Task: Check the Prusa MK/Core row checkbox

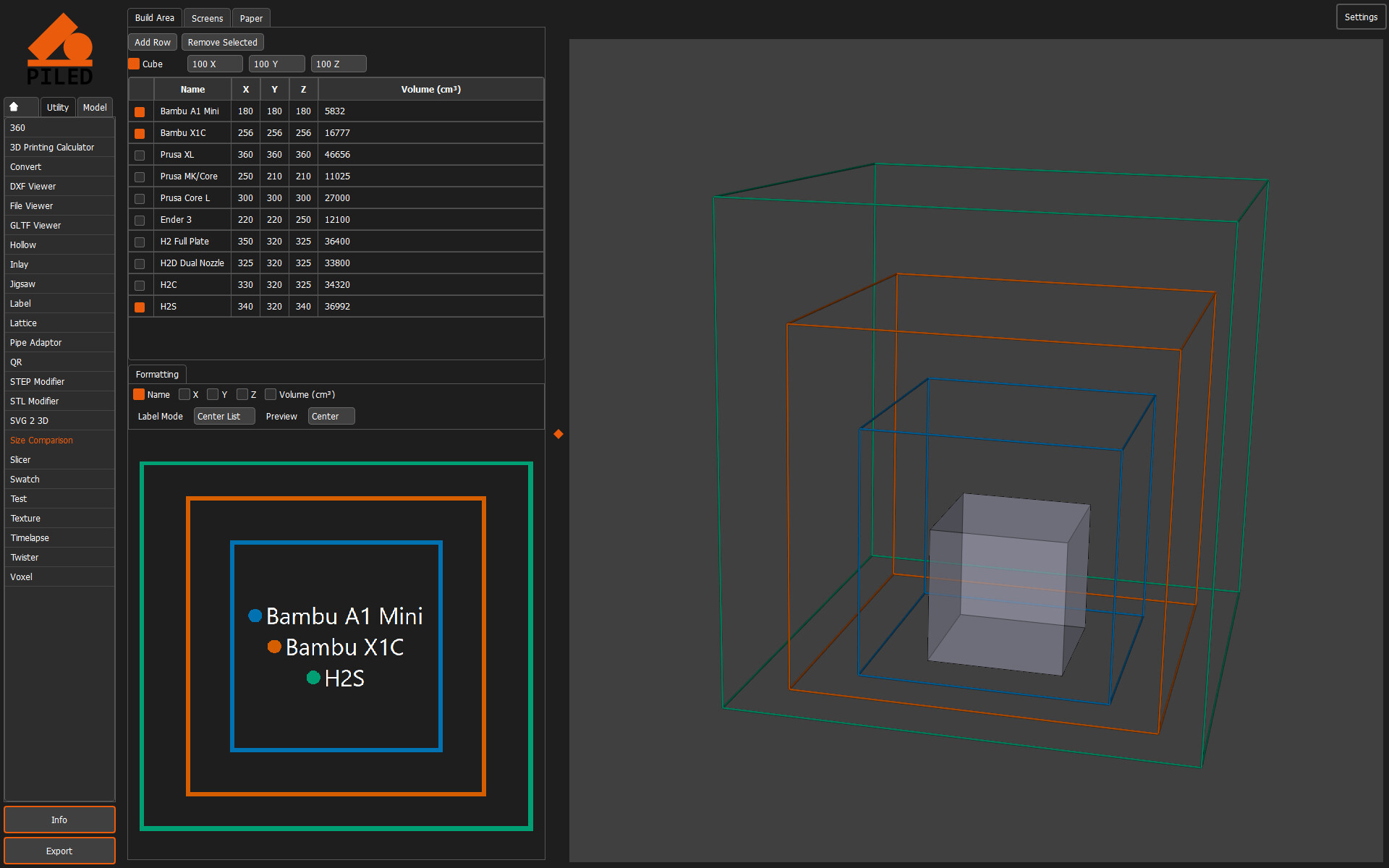Action: point(140,176)
